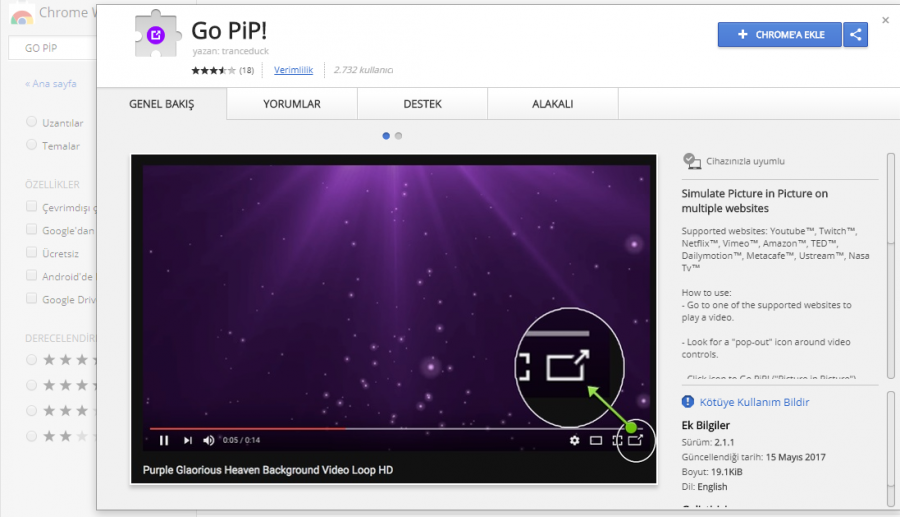Click the 'Boyut: 19.1KiB' size text
Screen dimensions: 900x517
pos(712,472)
